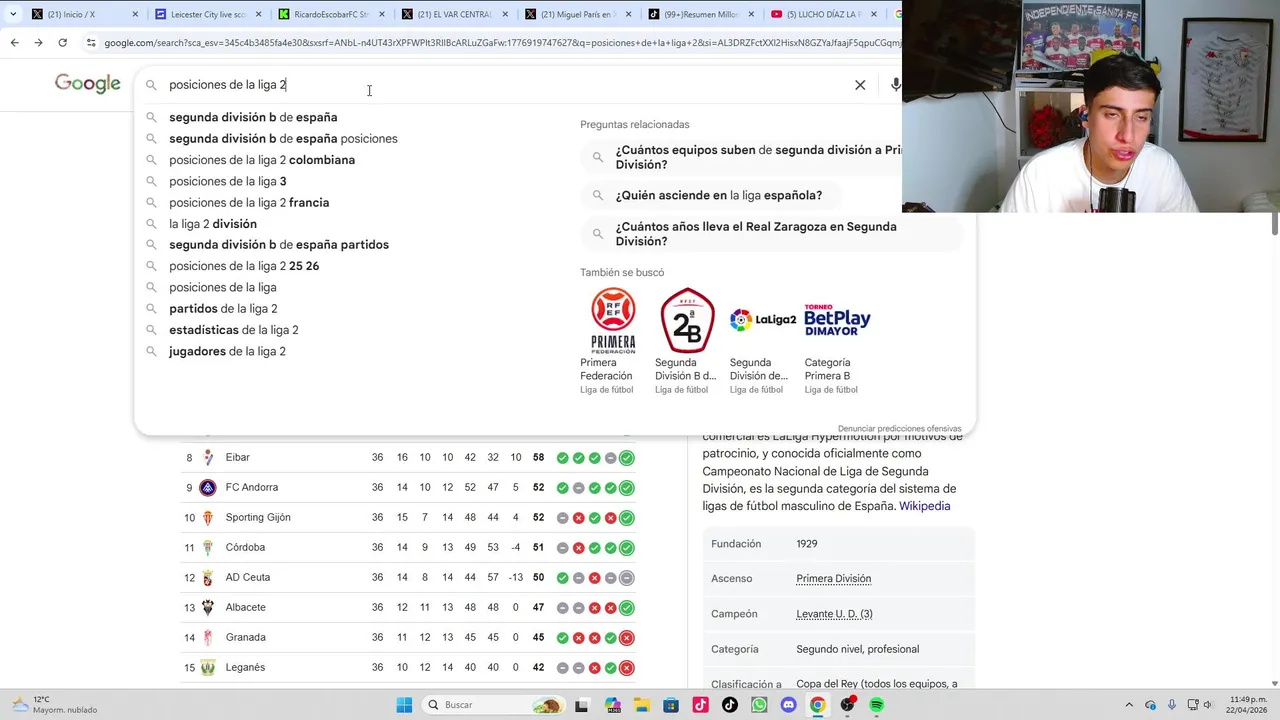Image resolution: width=1280 pixels, height=720 pixels.
Task: Open Microsoft Store from the taskbar
Action: coord(671,705)
